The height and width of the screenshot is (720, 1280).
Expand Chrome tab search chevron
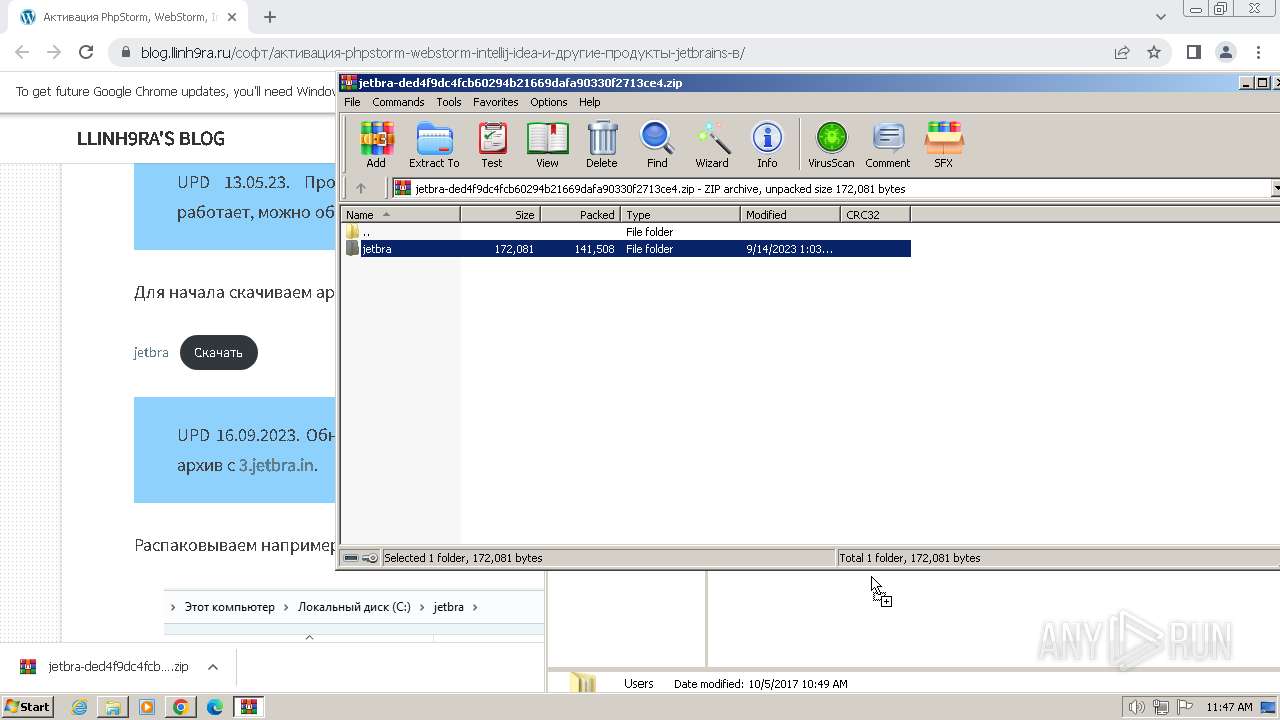point(1160,17)
